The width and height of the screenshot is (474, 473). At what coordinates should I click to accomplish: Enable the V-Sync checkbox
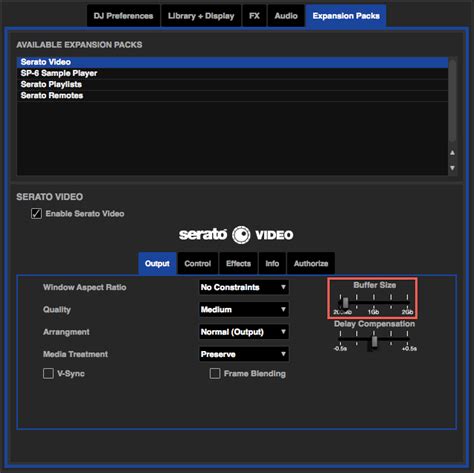point(48,373)
